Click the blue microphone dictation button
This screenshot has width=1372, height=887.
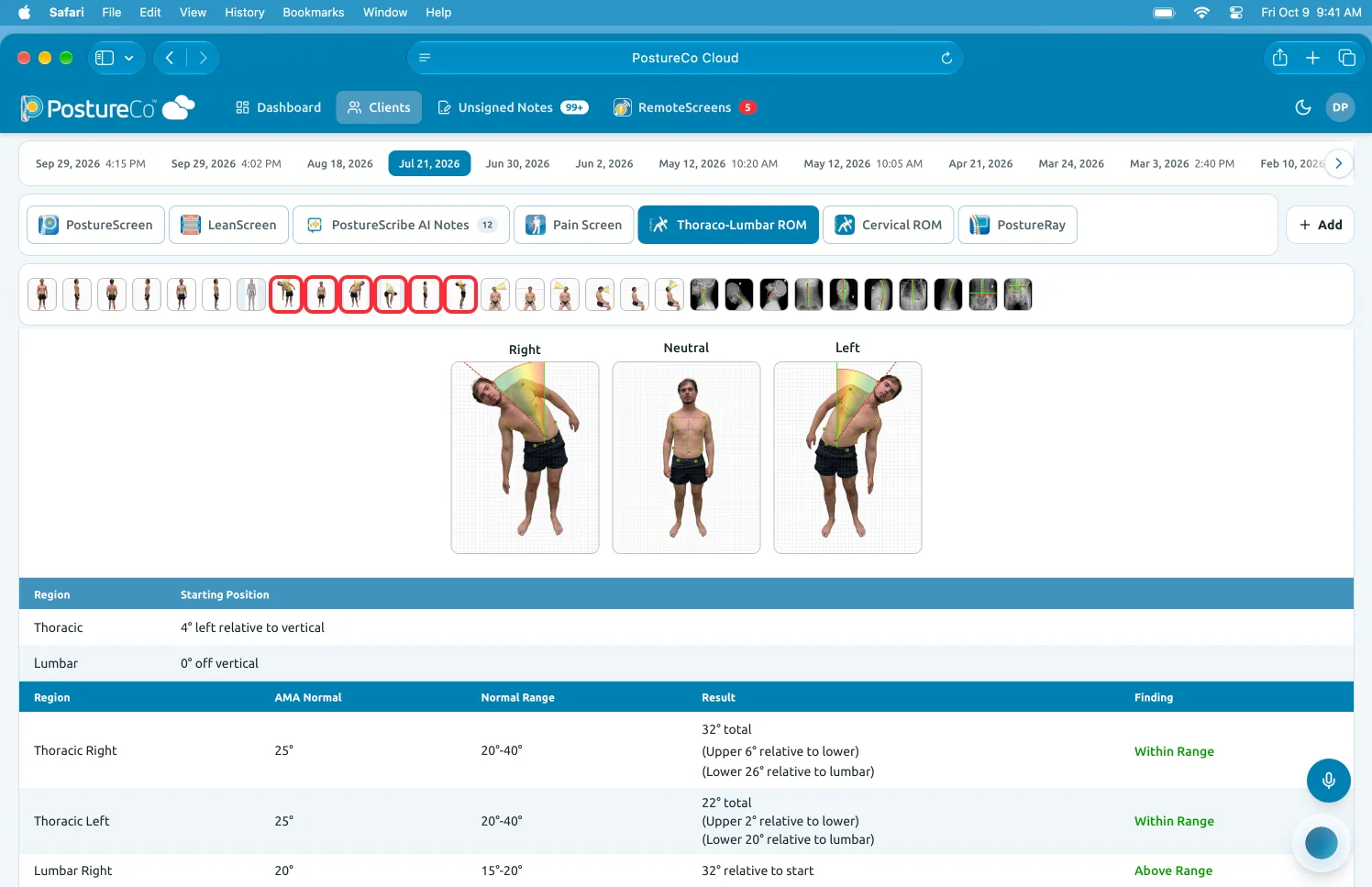(1328, 781)
